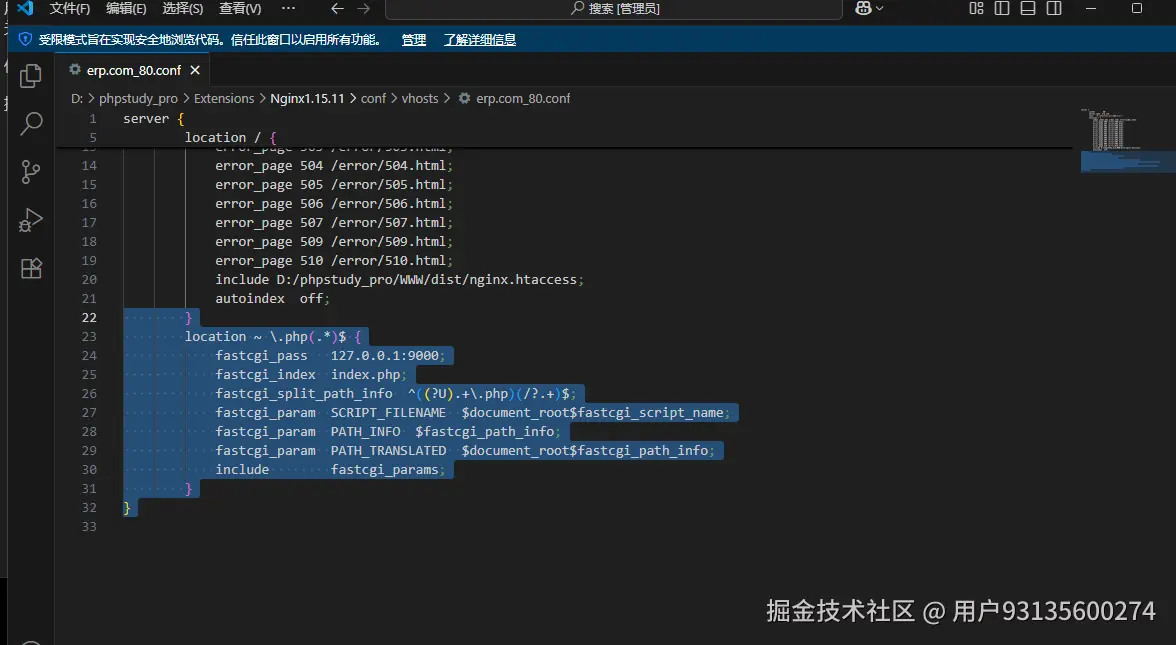Open the 文件(F) menu
The height and width of the screenshot is (645, 1176).
70,8
